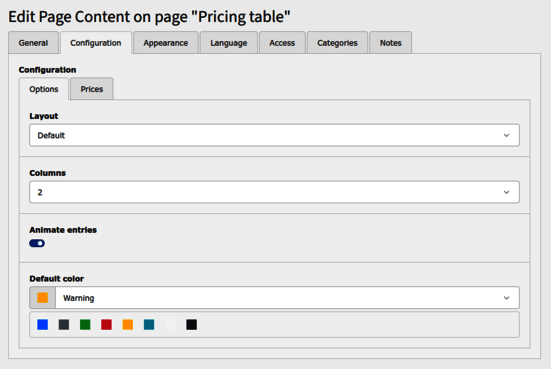The width and height of the screenshot is (551, 369).
Task: Select the teal color swatch
Action: tap(149, 324)
